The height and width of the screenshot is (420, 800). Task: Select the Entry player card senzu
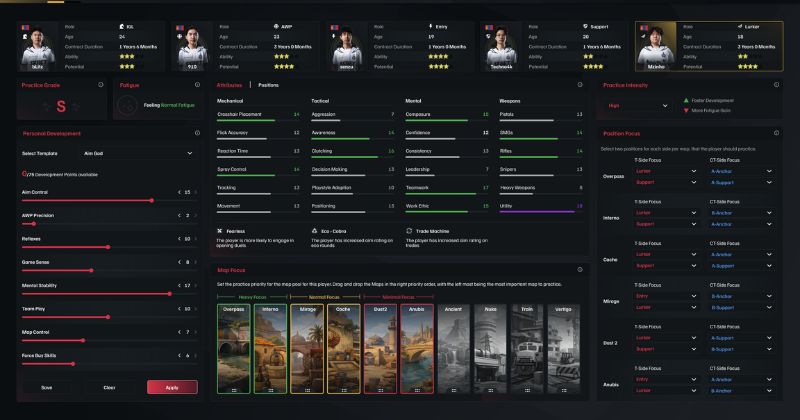pos(399,46)
